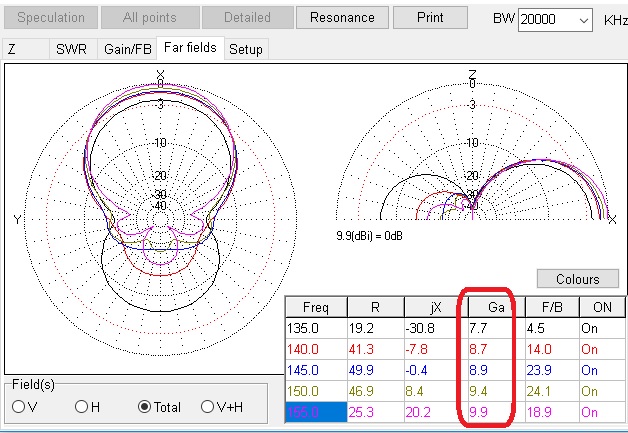628x433 pixels.
Task: Click the Detailed button
Action: [x=247, y=18]
